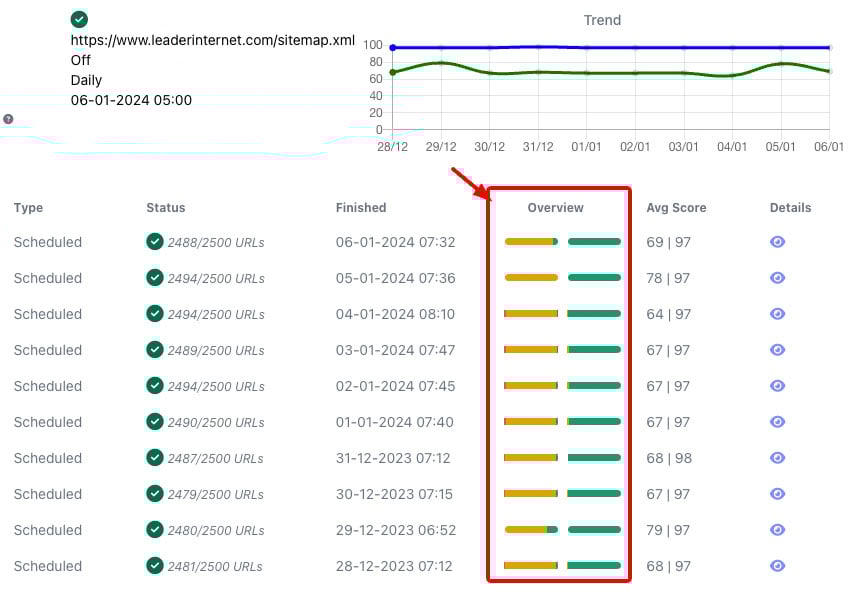This screenshot has width=848, height=598.
Task: Click eye icon in 03-01-2024 07:47 row
Action: pos(777,350)
